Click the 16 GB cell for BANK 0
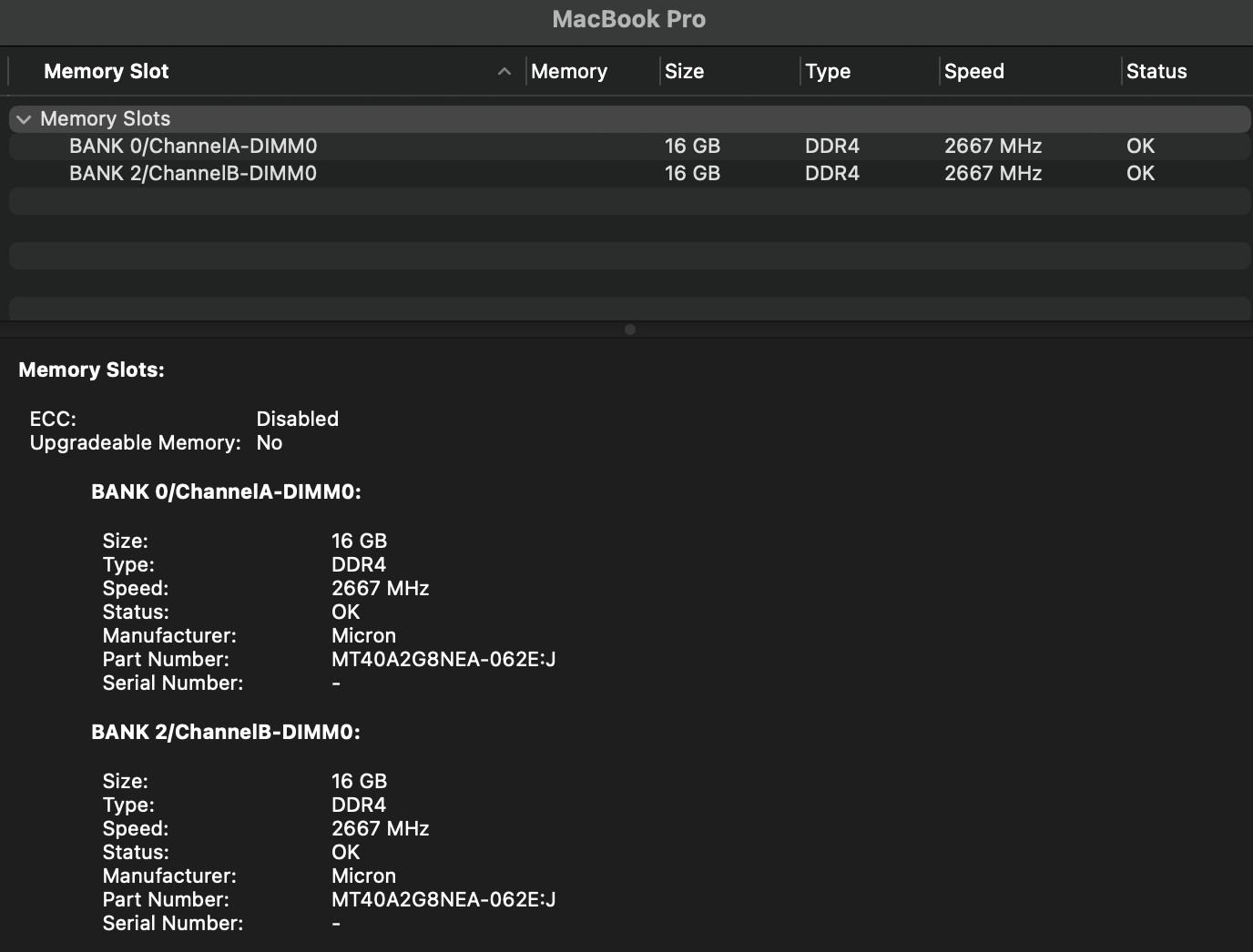The width and height of the screenshot is (1253, 952). tap(692, 147)
